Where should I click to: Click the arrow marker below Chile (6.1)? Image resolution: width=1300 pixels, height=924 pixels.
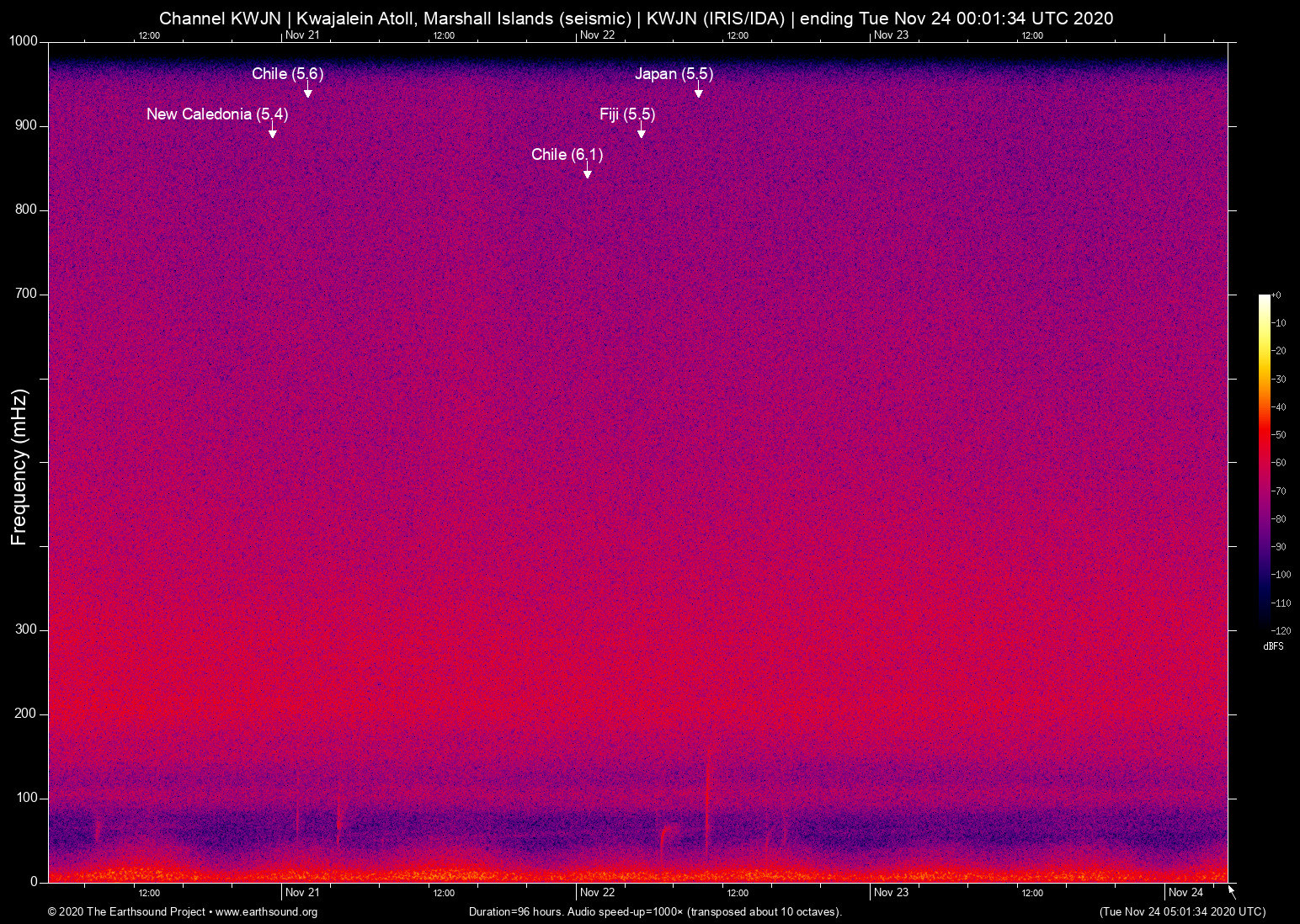pyautogui.click(x=588, y=173)
